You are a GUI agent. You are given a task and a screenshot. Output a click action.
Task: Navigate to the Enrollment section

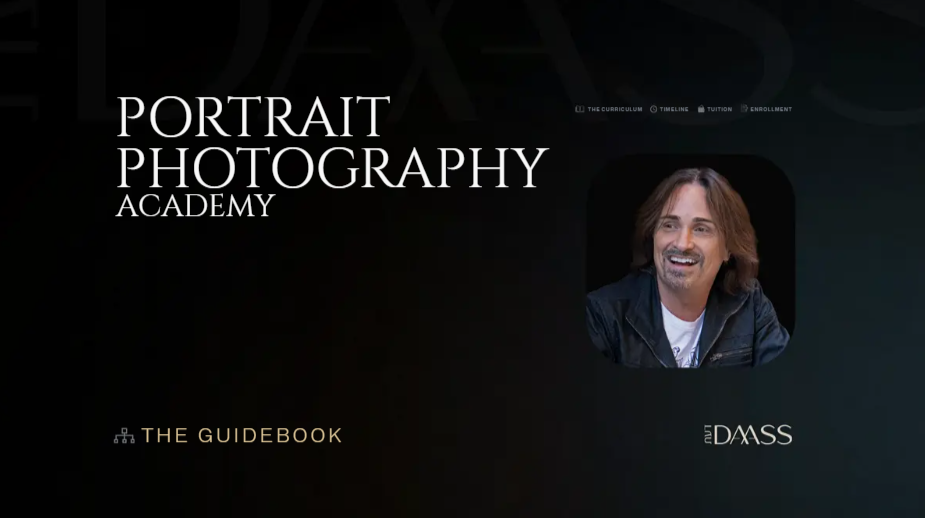770,109
